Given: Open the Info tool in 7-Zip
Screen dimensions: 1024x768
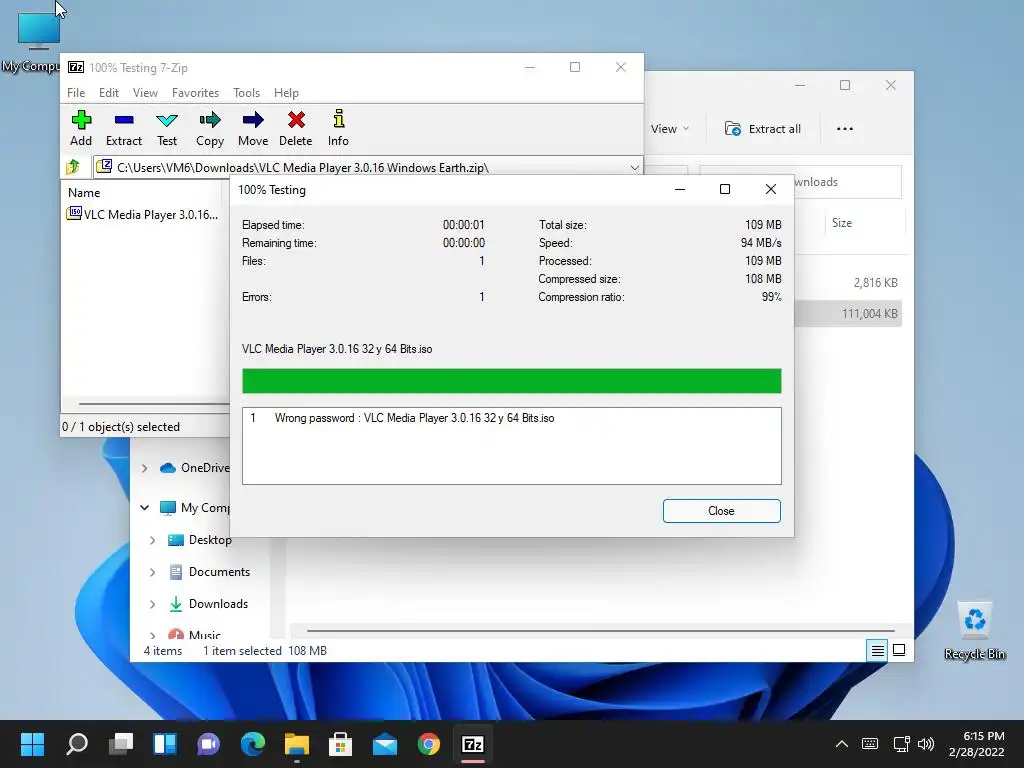Looking at the screenshot, I should [x=338, y=128].
